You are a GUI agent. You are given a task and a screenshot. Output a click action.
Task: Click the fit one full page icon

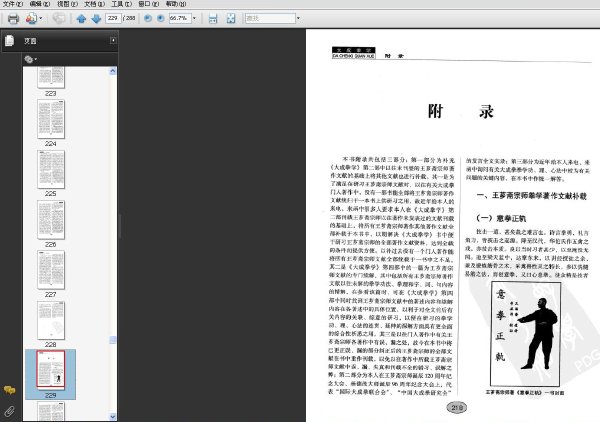click(x=231, y=18)
